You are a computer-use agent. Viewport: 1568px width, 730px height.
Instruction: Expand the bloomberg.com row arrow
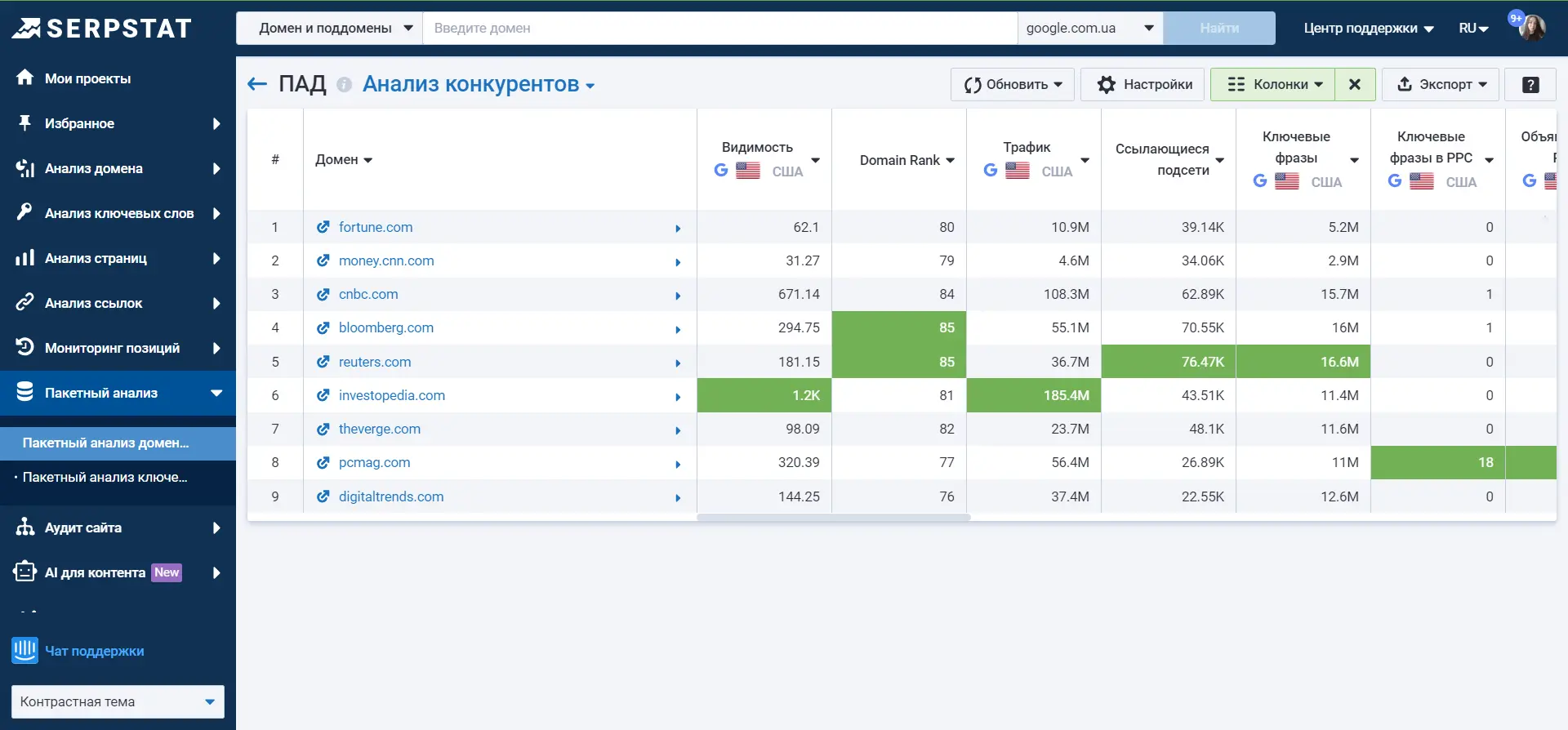(678, 329)
